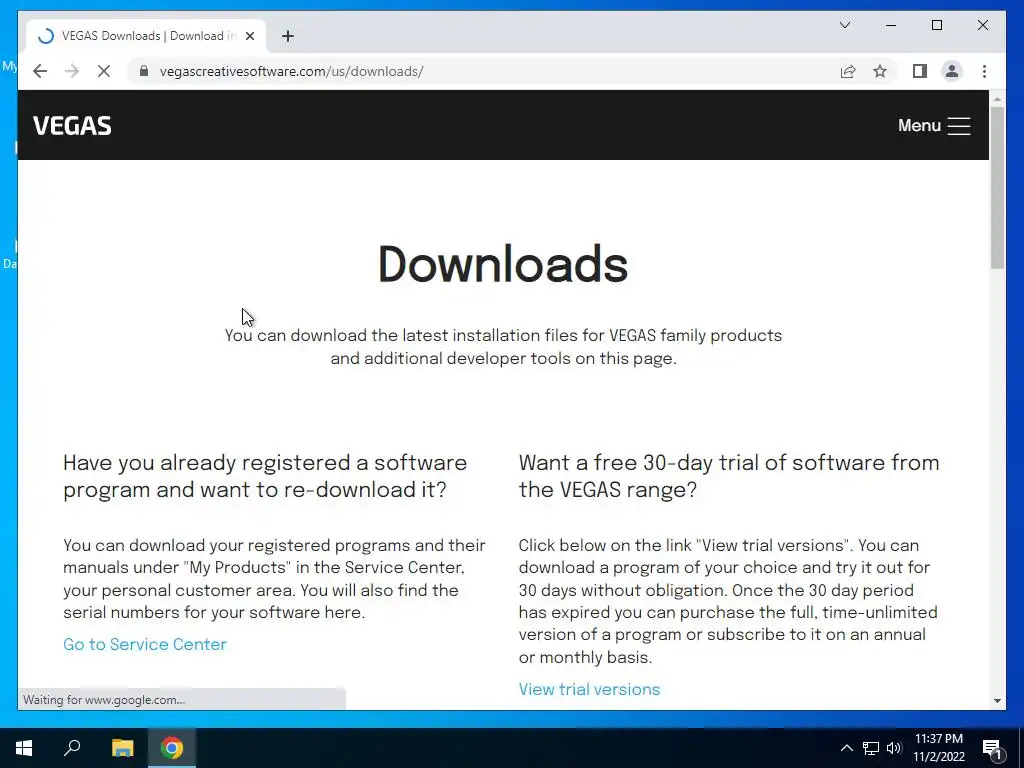Open Windows taskbar search
Viewport: 1024px width, 768px height.
pos(72,748)
